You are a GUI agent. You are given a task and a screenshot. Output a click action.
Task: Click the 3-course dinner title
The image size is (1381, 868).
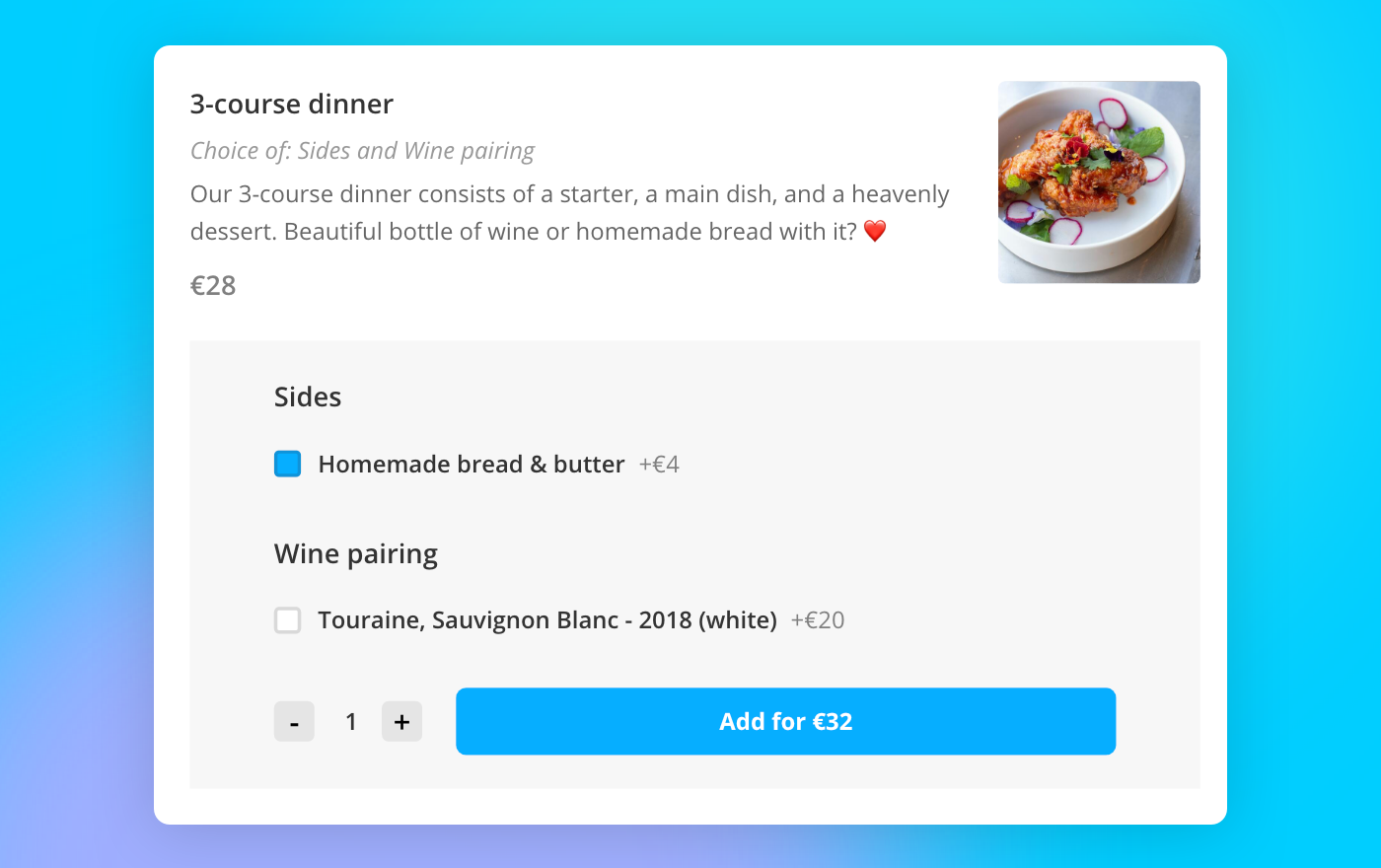pyautogui.click(x=291, y=104)
